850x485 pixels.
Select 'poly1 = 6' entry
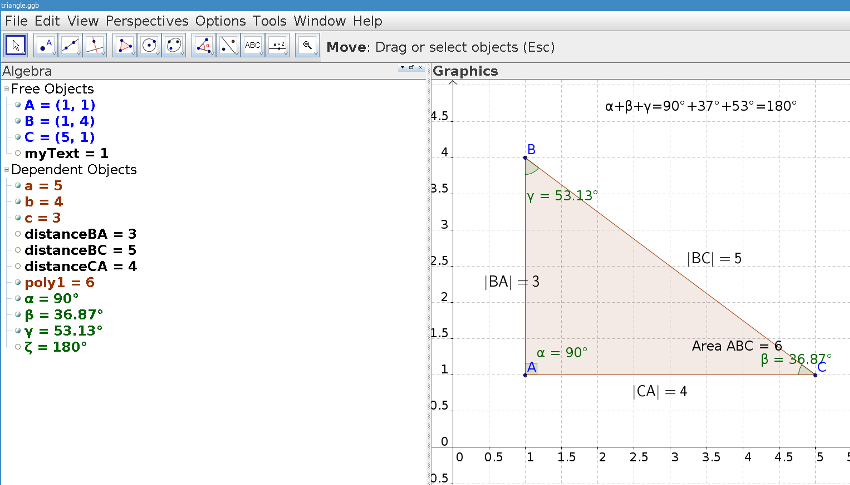(60, 282)
